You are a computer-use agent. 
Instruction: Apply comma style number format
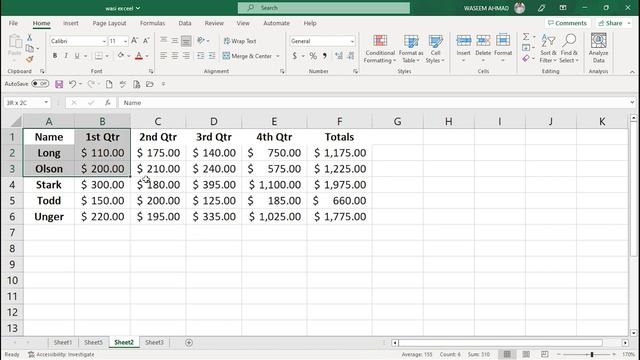tap(325, 56)
